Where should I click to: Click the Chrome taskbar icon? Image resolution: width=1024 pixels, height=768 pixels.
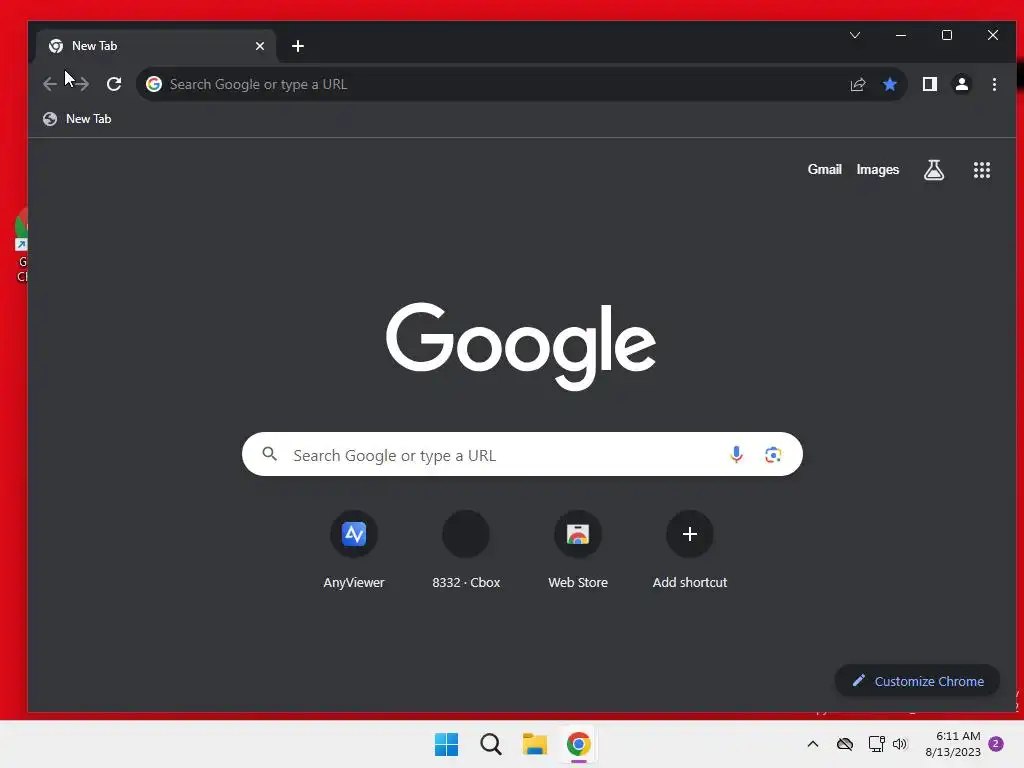(x=579, y=744)
